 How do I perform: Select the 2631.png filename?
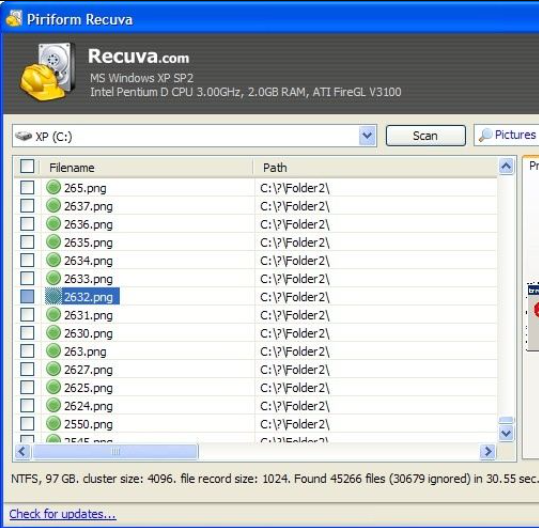[x=88, y=315]
